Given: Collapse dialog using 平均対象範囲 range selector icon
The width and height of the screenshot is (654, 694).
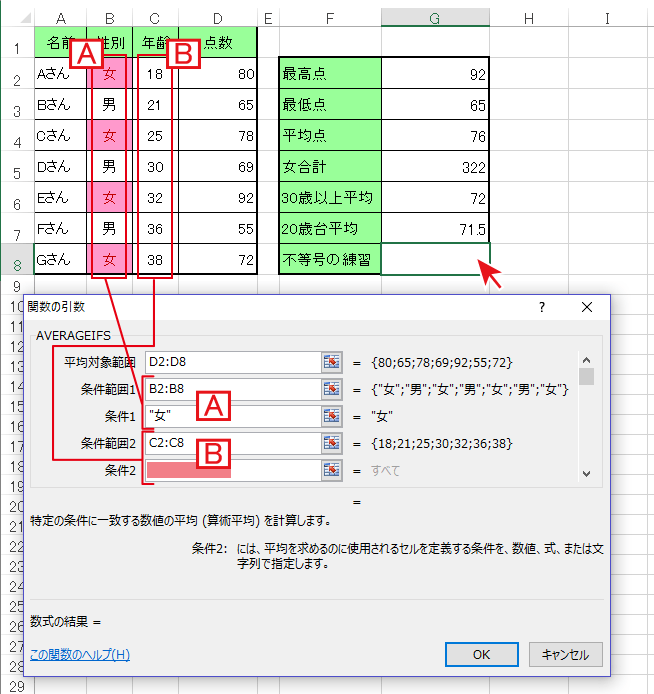Looking at the screenshot, I should (331, 362).
